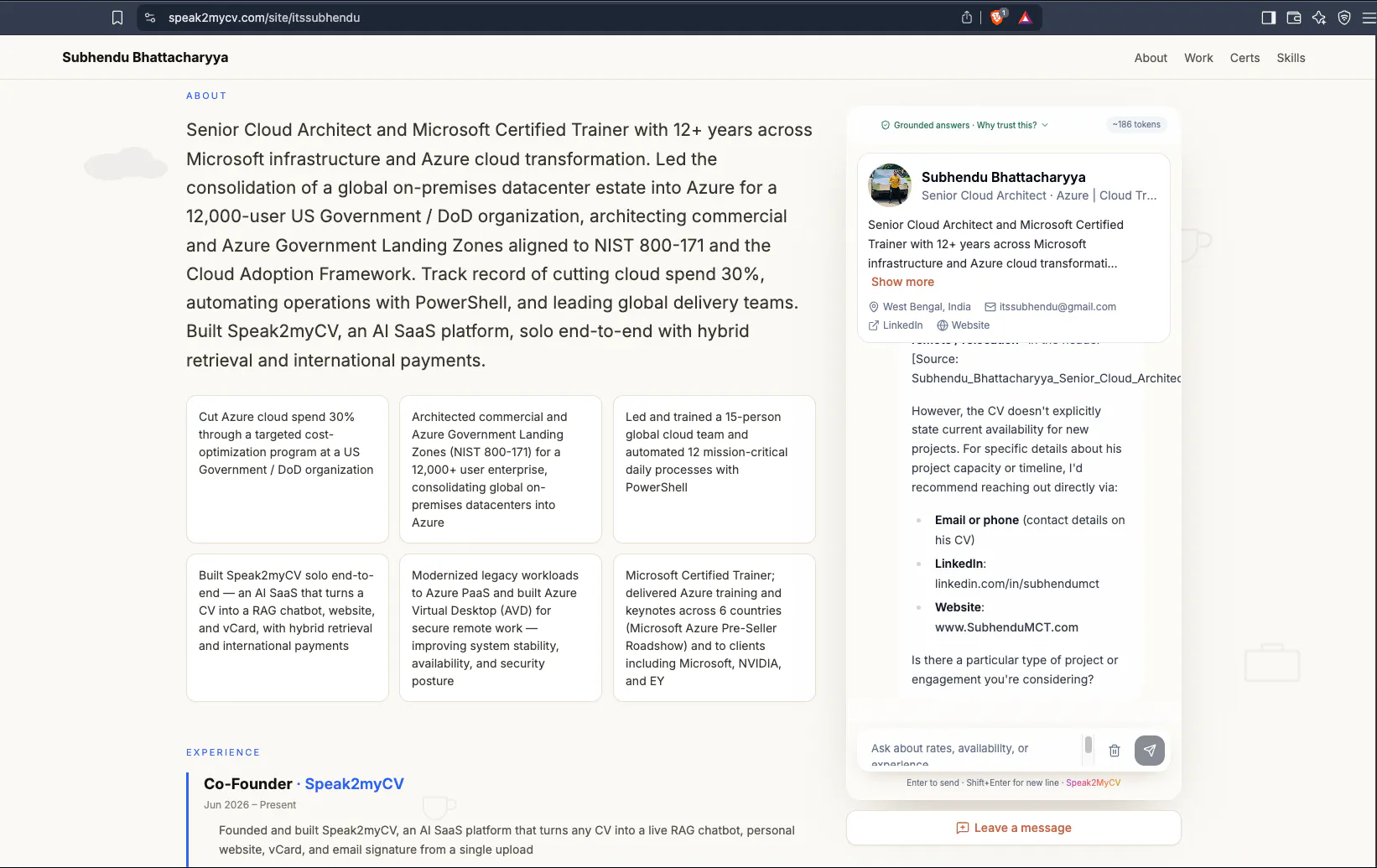Open the Website globe link in card

coord(963,325)
